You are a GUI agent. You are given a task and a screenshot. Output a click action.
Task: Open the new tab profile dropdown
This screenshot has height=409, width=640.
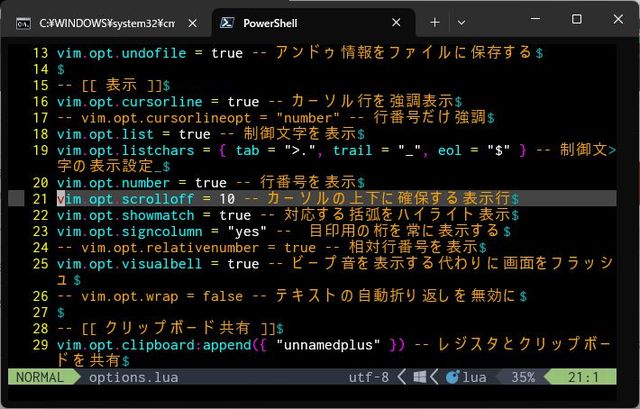(461, 21)
